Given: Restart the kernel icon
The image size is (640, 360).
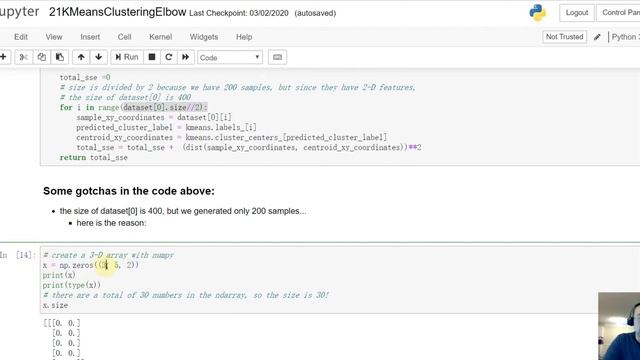Looking at the screenshot, I should (169, 57).
